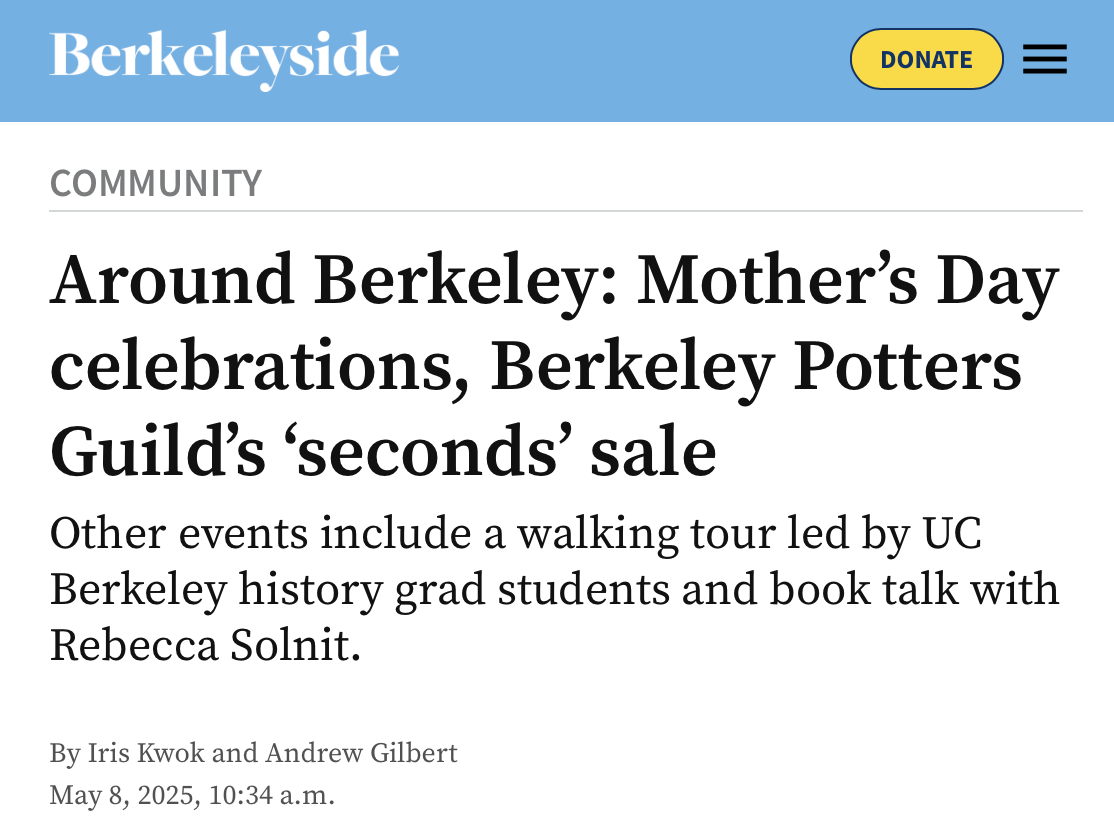Screen dimensions: 1114x828
Task: Click 'Rebecca Solnit' in the subheading
Action: pos(204,647)
